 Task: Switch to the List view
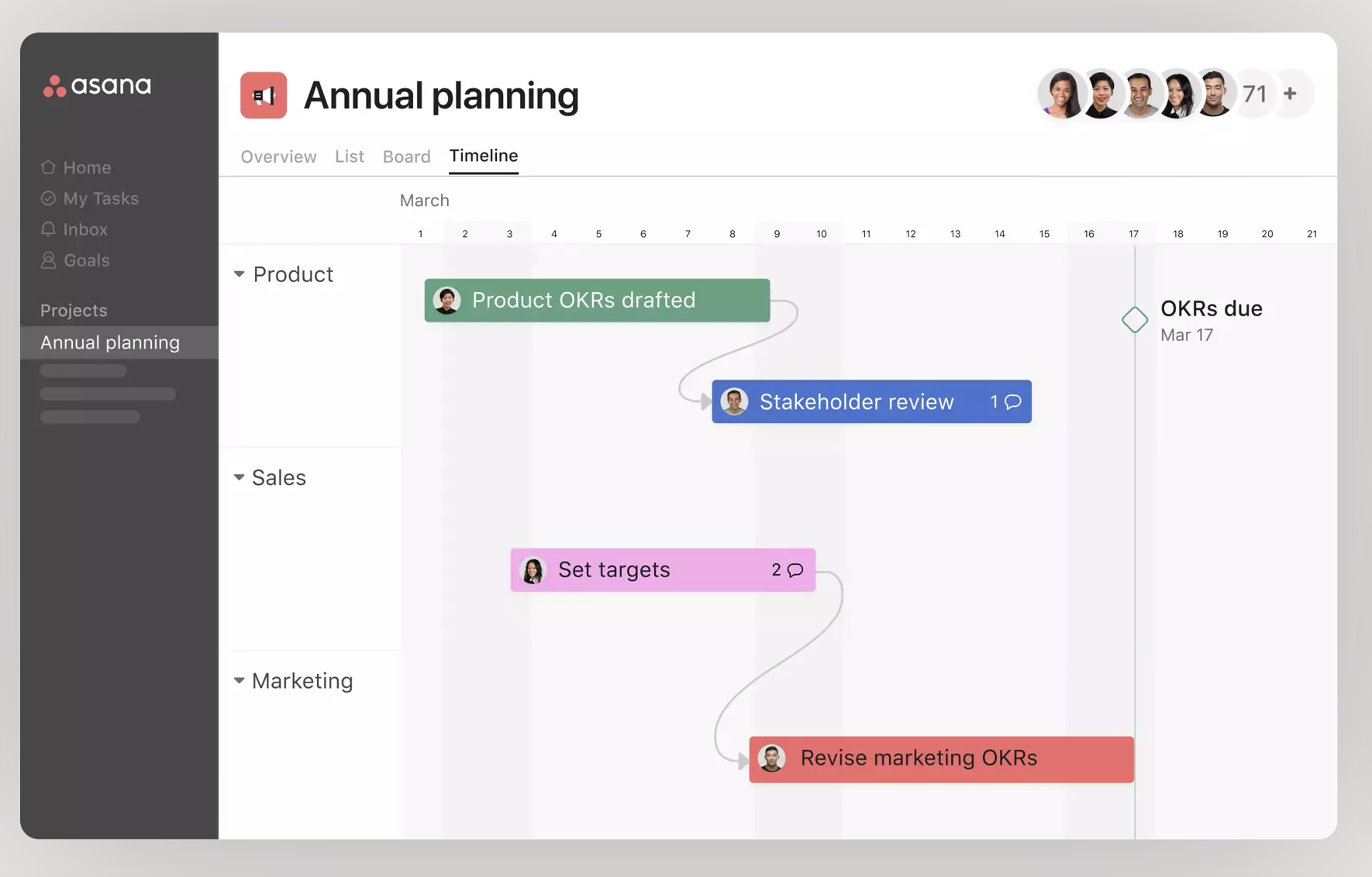click(x=349, y=156)
